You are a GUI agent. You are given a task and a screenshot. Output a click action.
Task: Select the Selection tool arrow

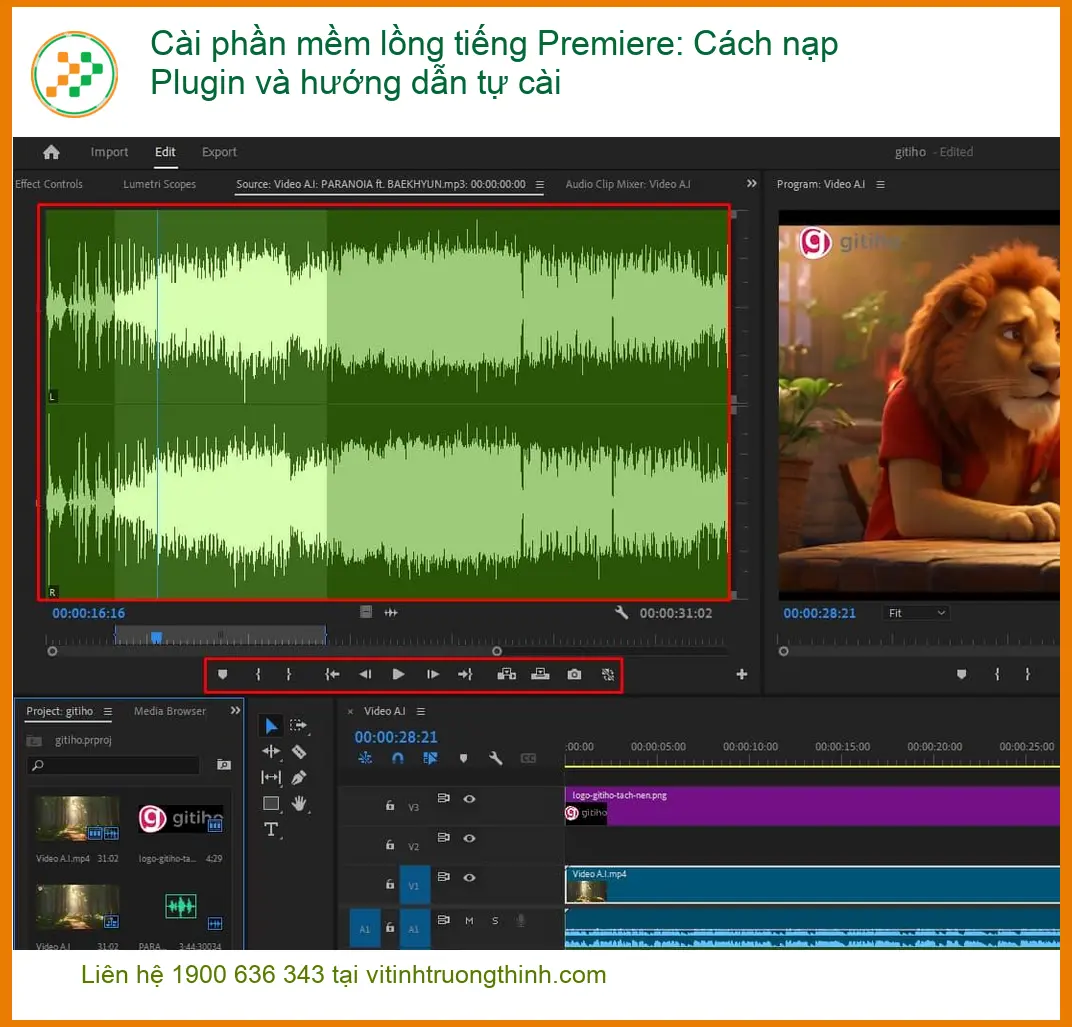coord(271,725)
